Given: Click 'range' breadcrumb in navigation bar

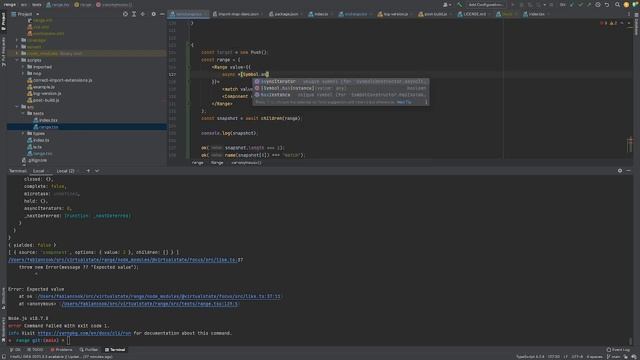Looking at the screenshot, I should [x=9, y=4].
